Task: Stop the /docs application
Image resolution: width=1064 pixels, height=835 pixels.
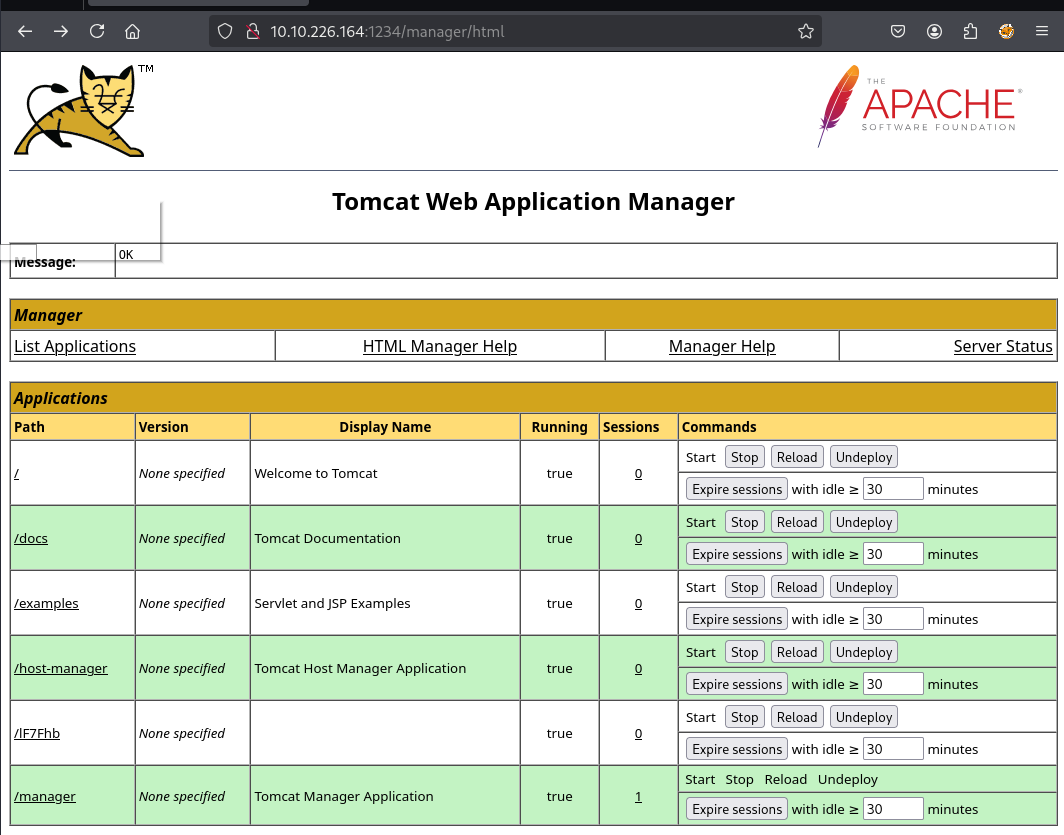Action: pyautogui.click(x=744, y=522)
